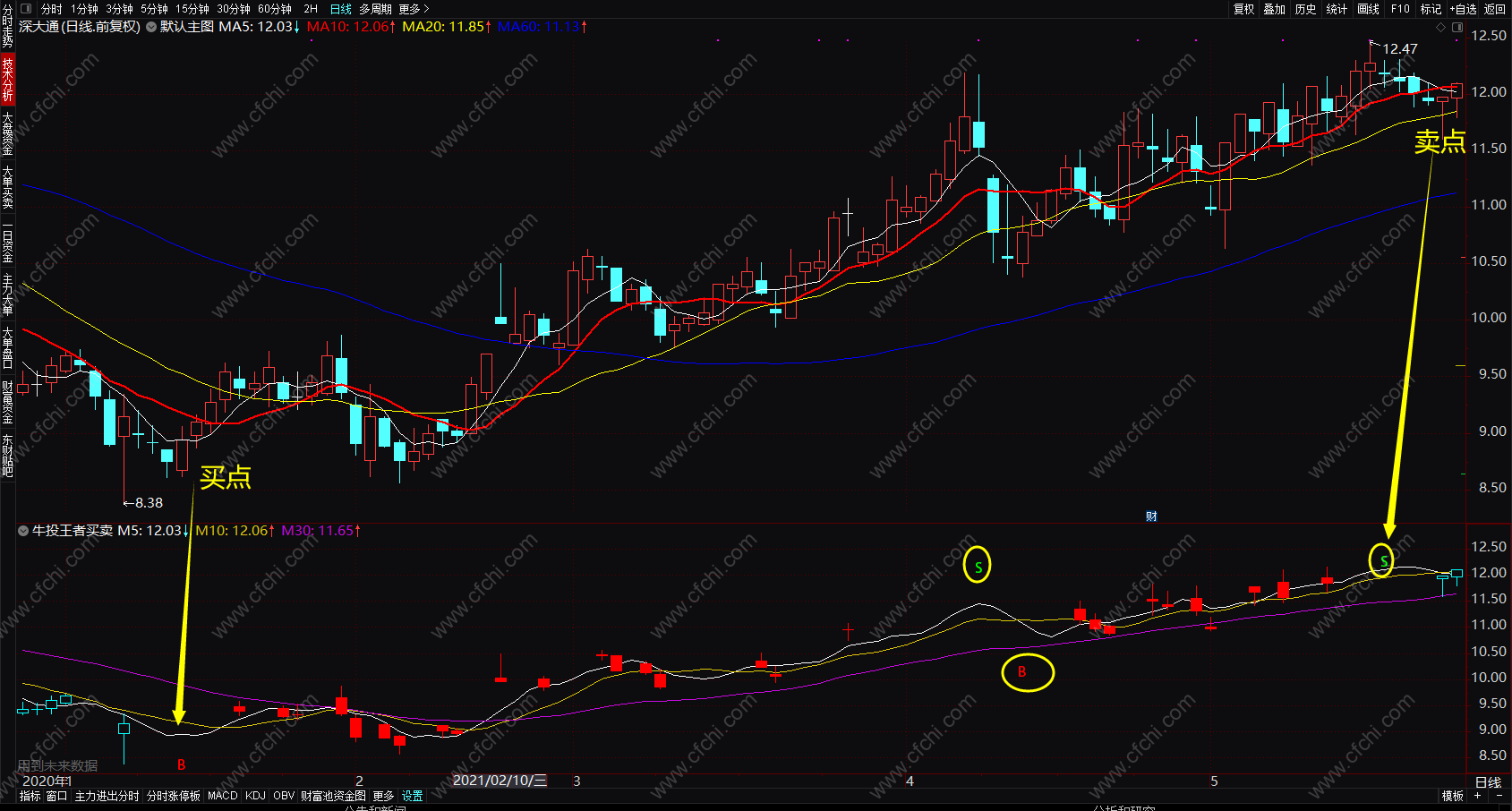Add stock via +自选
This screenshot has width=1512, height=811.
pyautogui.click(x=1463, y=9)
